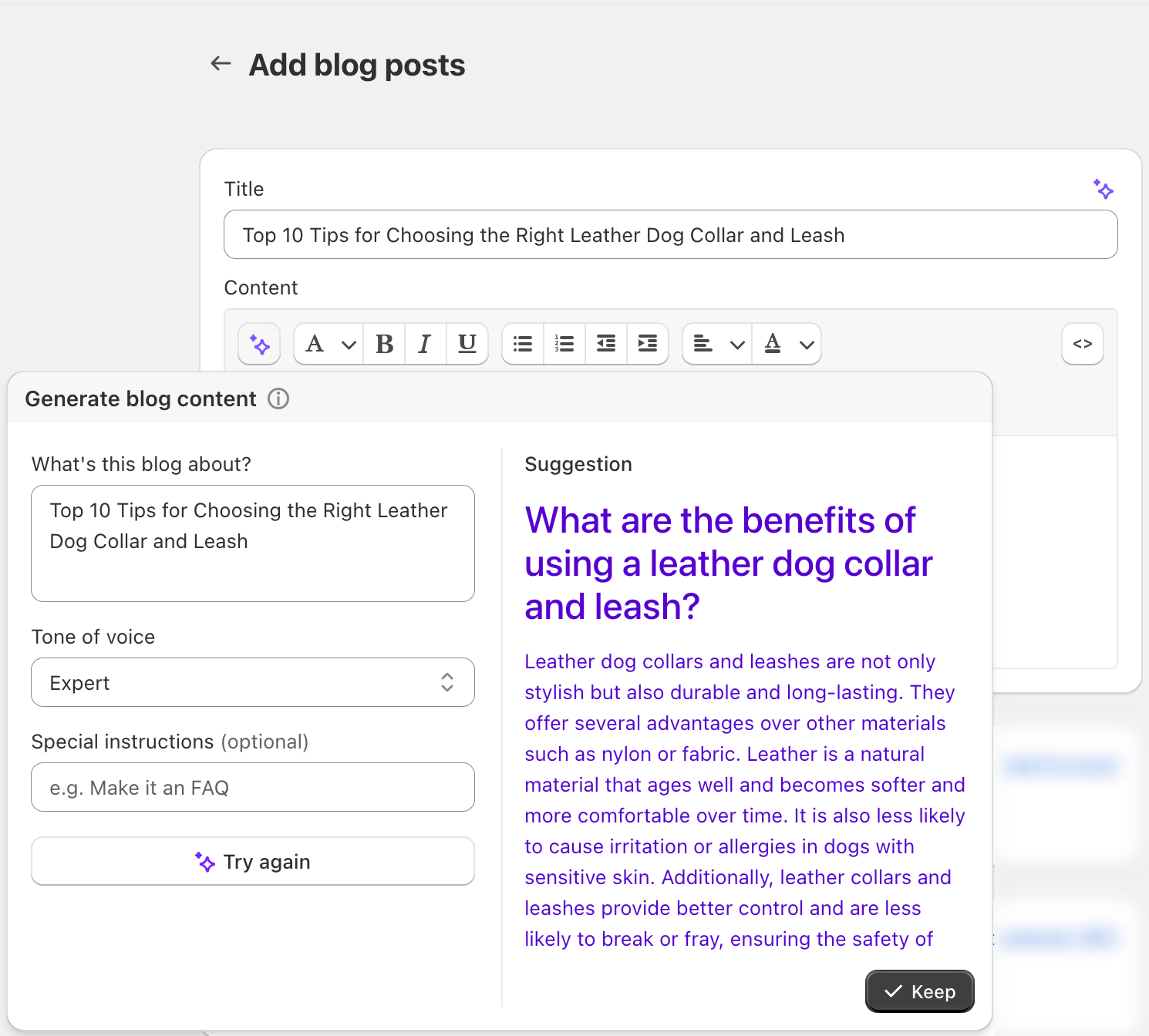1149x1036 pixels.
Task: Click the What's this blog about textbox
Action: 253,543
